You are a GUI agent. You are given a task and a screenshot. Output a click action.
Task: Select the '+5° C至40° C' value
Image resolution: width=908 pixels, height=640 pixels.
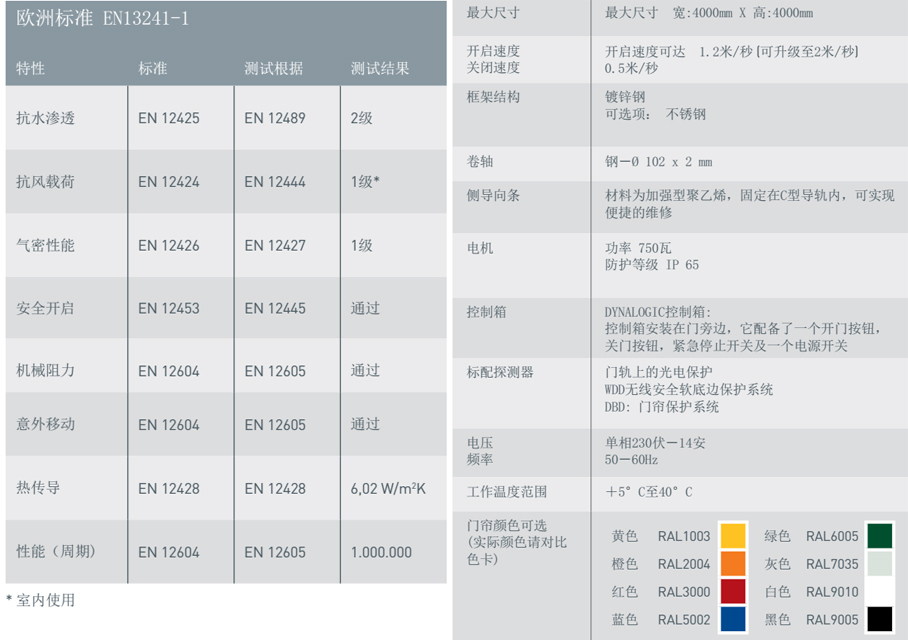pos(649,492)
